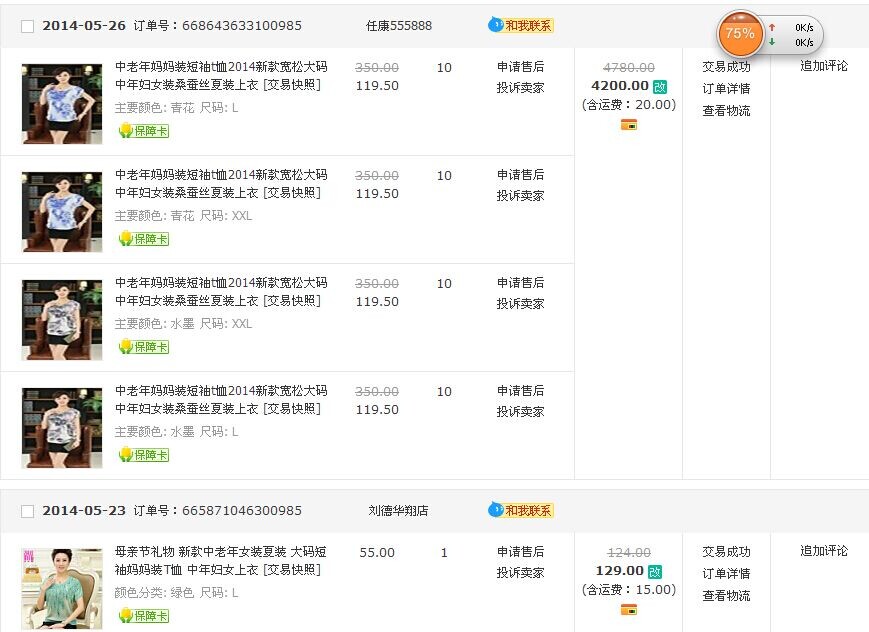This screenshot has height=632, width=869.
Task: Check the box for order 668643633100985
Action: coord(27,26)
